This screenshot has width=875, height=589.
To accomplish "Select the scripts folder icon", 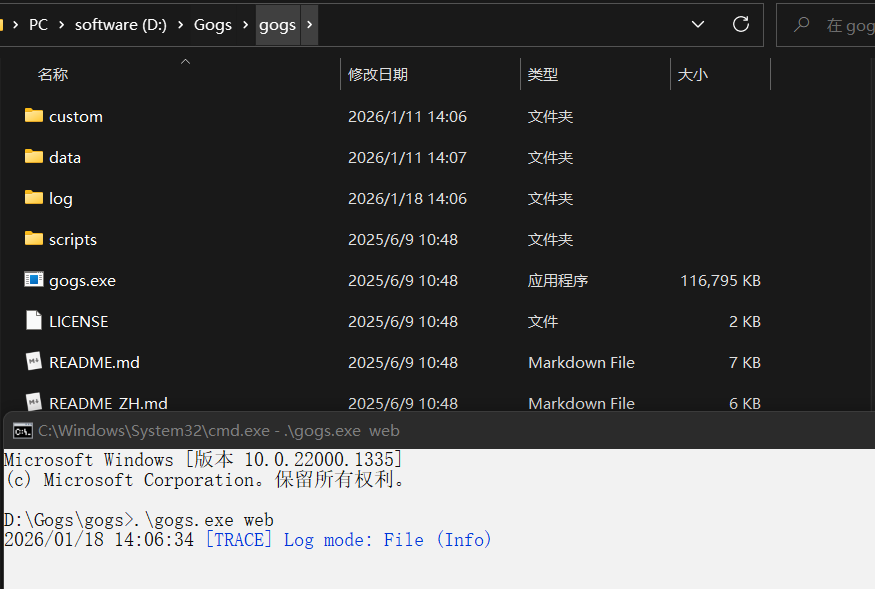I will [x=34, y=238].
